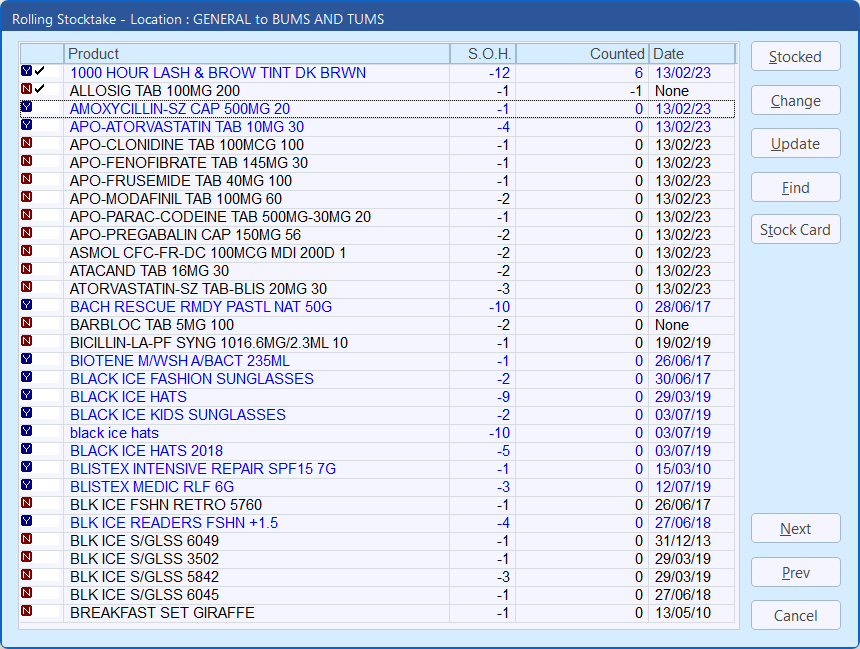Sort list by Product column header
Screen dimensions: 860x649
tap(256, 54)
